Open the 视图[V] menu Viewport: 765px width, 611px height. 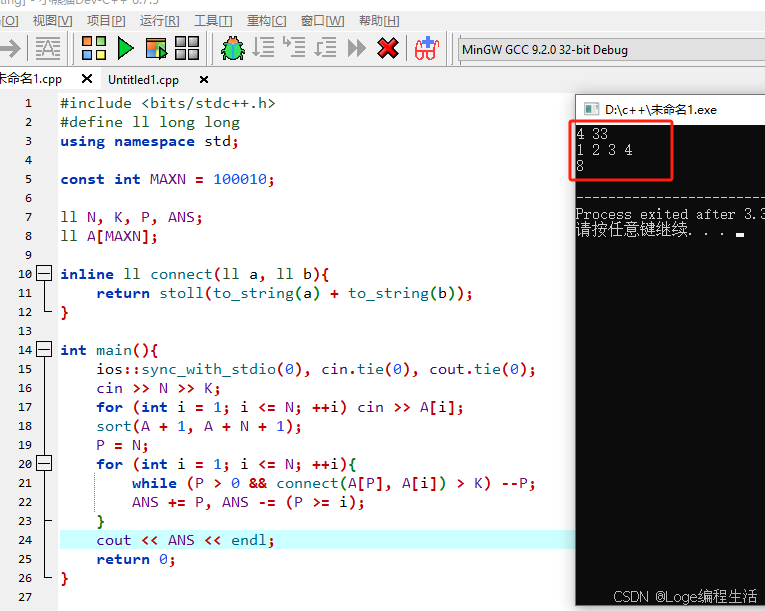(53, 21)
